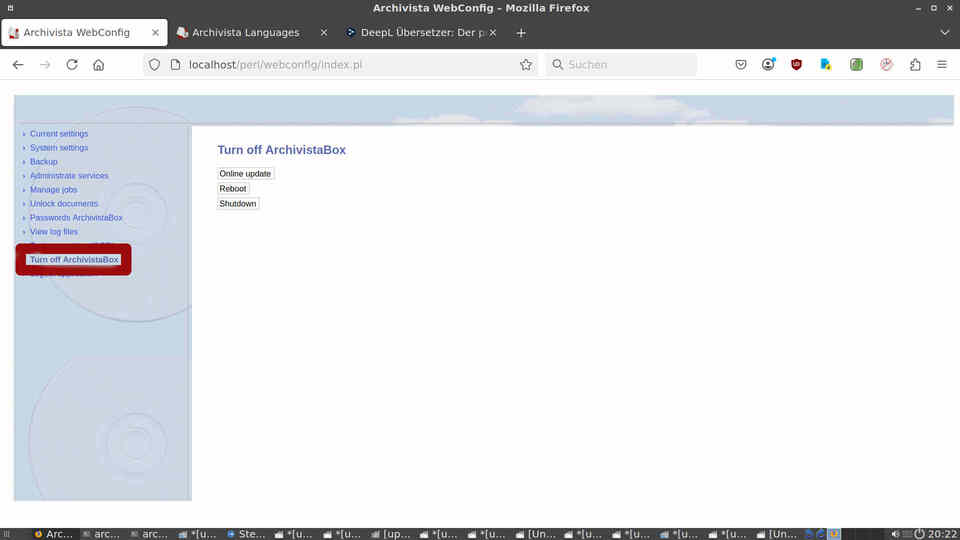Open the Firefox hamburger application menu
Screen dimensions: 960x540
click(x=942, y=64)
